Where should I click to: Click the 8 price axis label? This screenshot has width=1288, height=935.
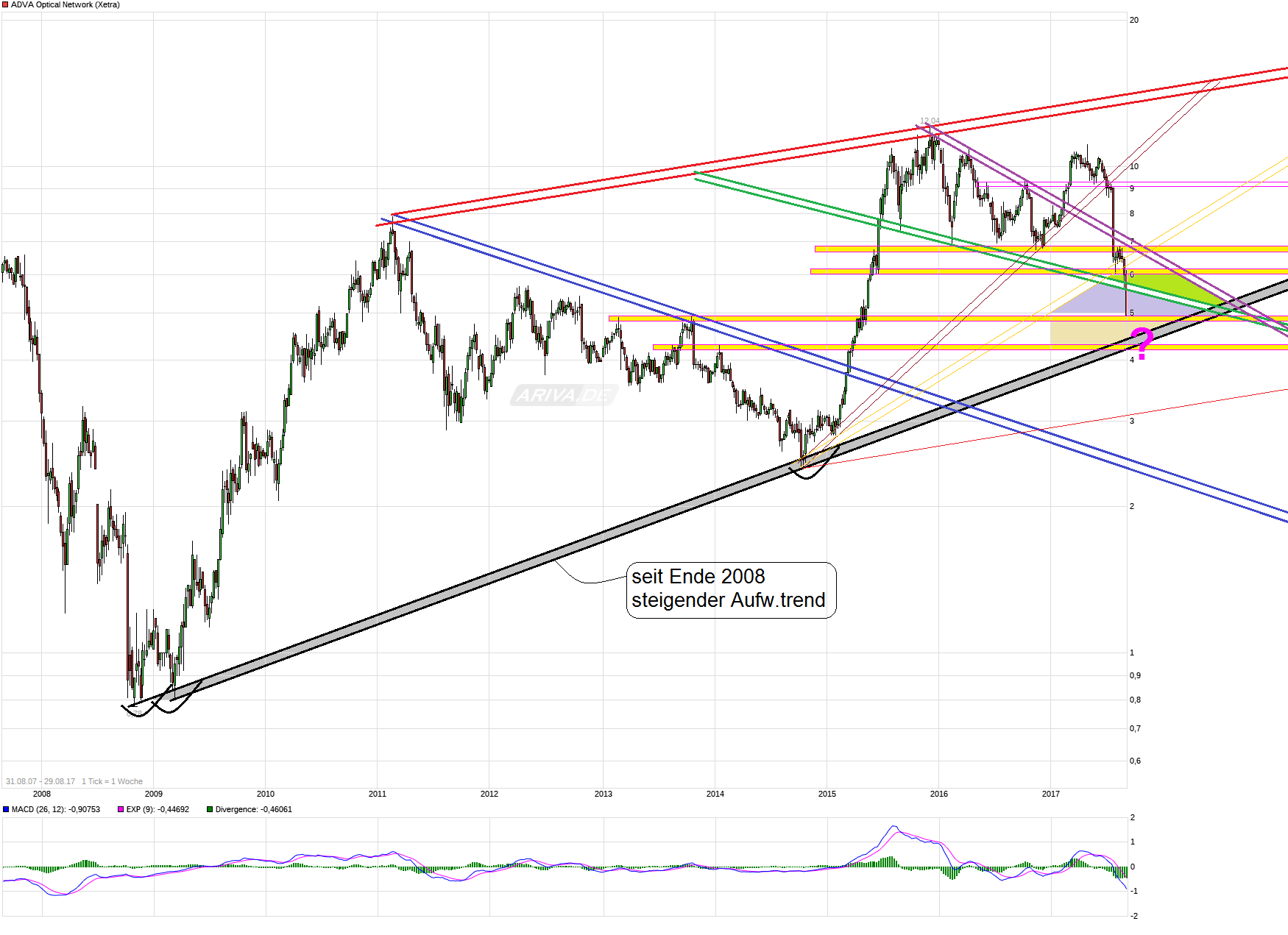click(1132, 213)
